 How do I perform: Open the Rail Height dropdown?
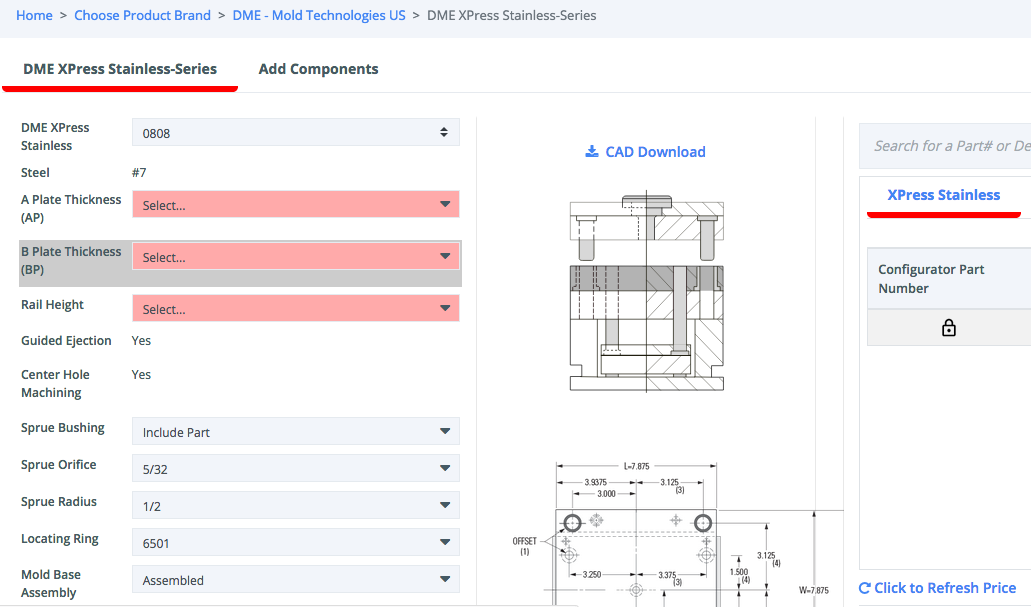(x=296, y=308)
